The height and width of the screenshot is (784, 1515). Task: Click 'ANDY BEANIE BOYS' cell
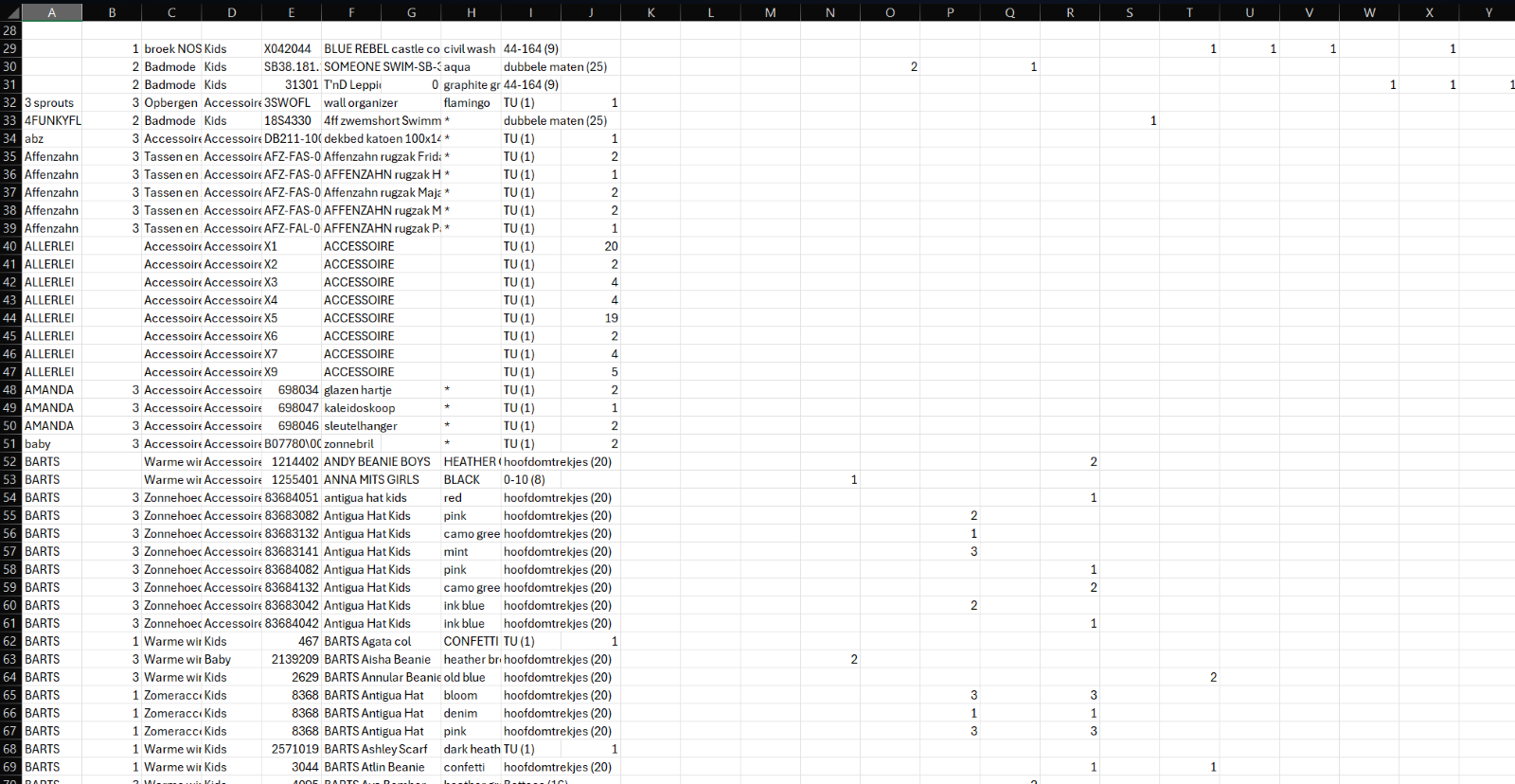point(381,462)
